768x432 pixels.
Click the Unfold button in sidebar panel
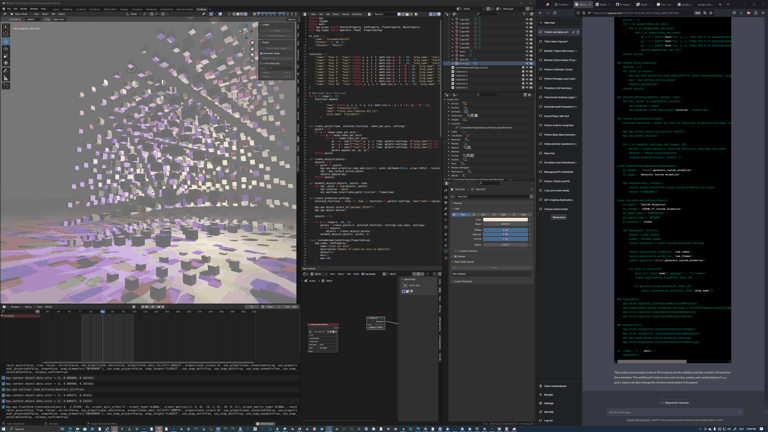pos(277,30)
